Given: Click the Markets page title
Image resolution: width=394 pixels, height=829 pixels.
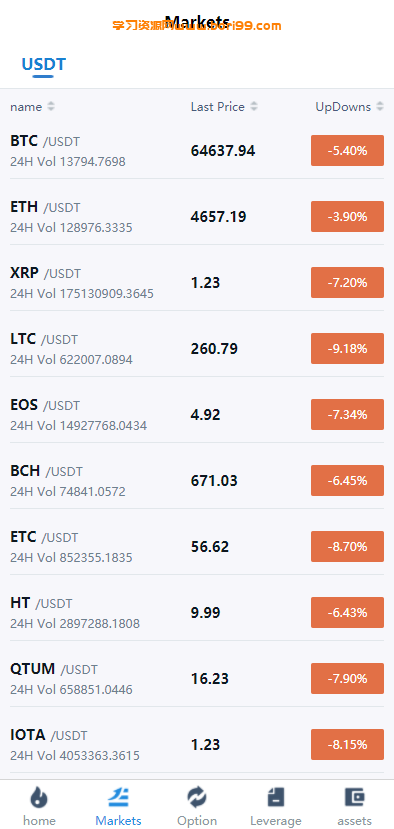Looking at the screenshot, I should [x=197, y=22].
